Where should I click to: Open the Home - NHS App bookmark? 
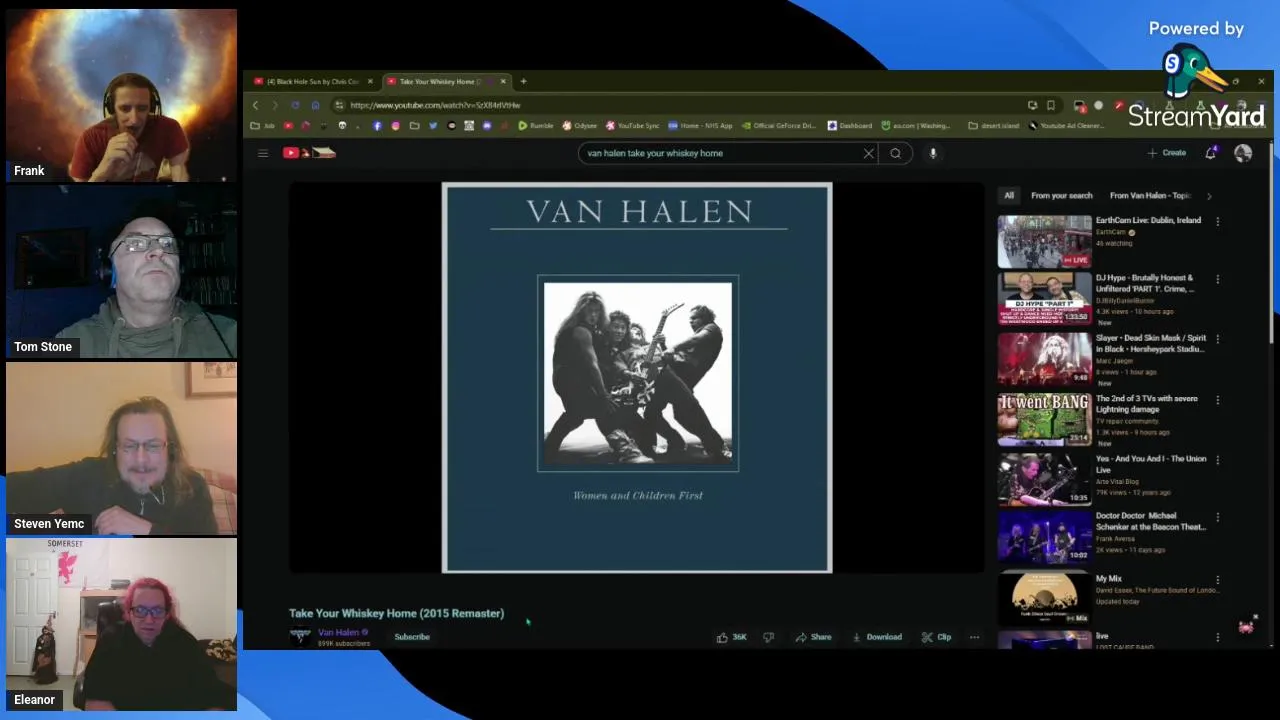(700, 126)
